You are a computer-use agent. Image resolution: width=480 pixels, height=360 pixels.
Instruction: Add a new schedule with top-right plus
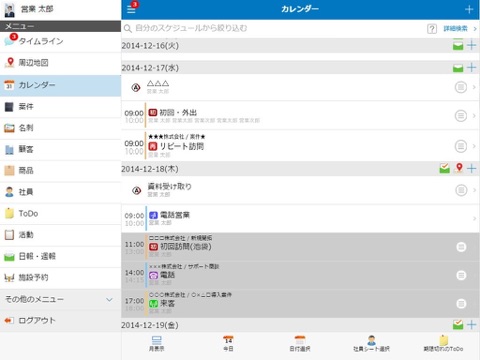[469, 9]
